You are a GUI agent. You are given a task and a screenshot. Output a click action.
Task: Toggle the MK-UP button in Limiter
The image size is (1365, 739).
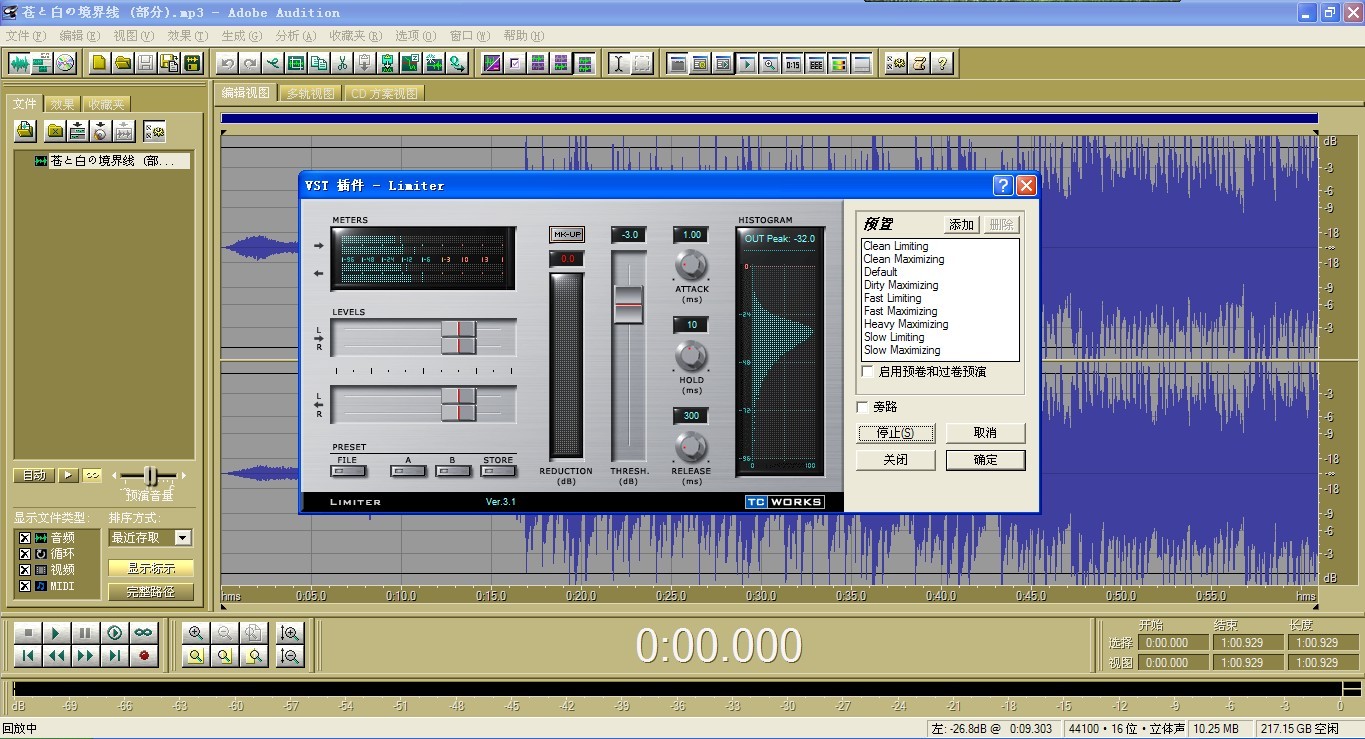[x=567, y=234]
